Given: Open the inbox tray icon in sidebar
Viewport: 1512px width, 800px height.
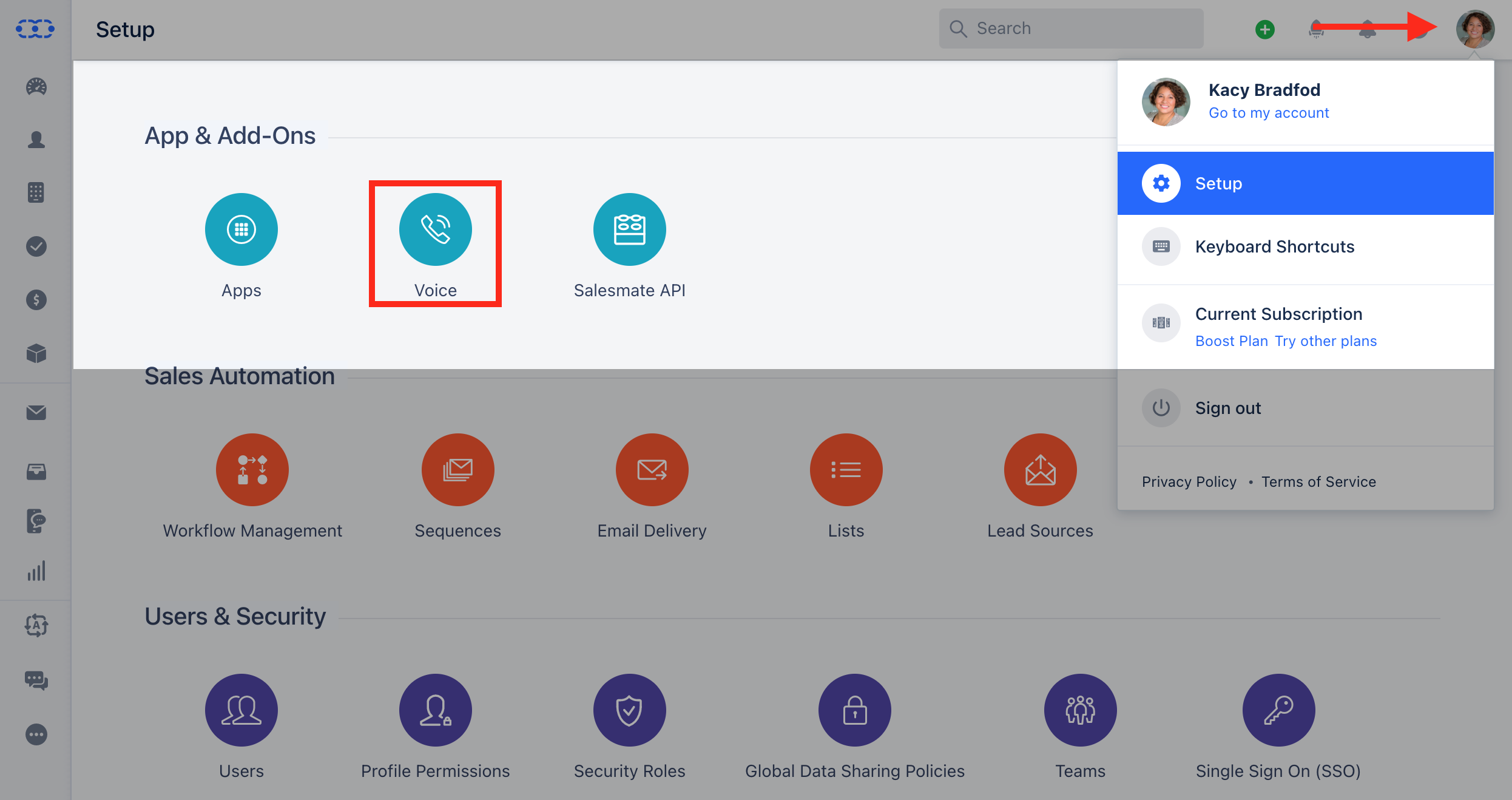Looking at the screenshot, I should (x=36, y=471).
